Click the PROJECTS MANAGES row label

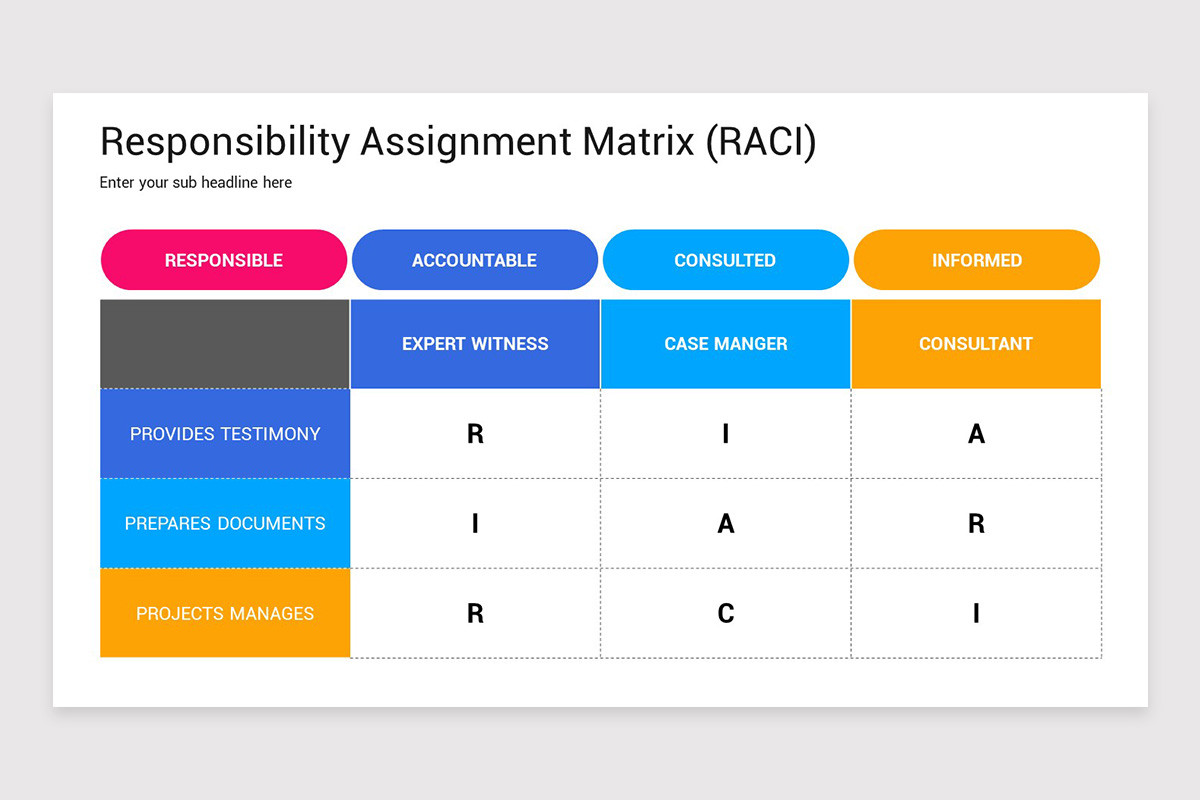click(225, 613)
